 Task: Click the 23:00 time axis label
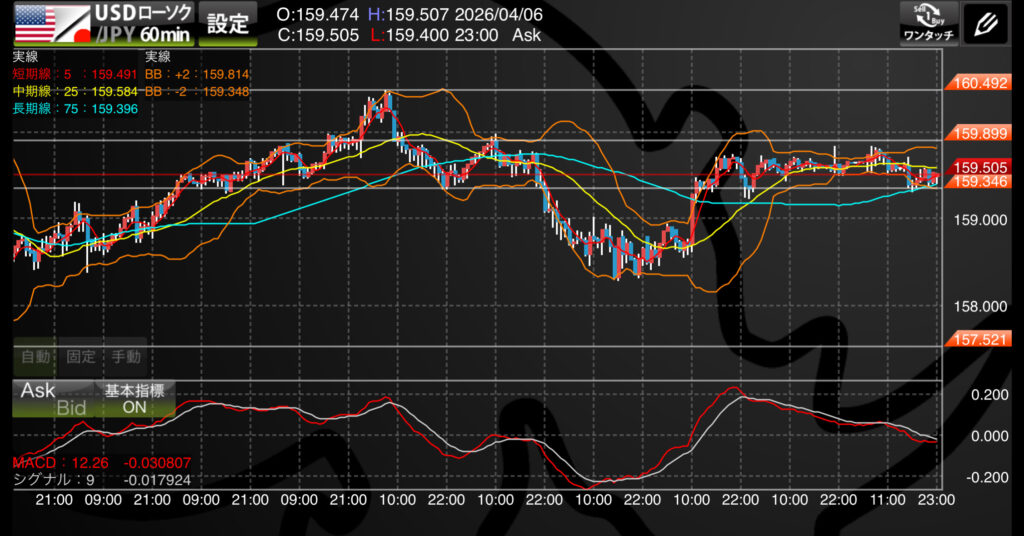(x=936, y=499)
